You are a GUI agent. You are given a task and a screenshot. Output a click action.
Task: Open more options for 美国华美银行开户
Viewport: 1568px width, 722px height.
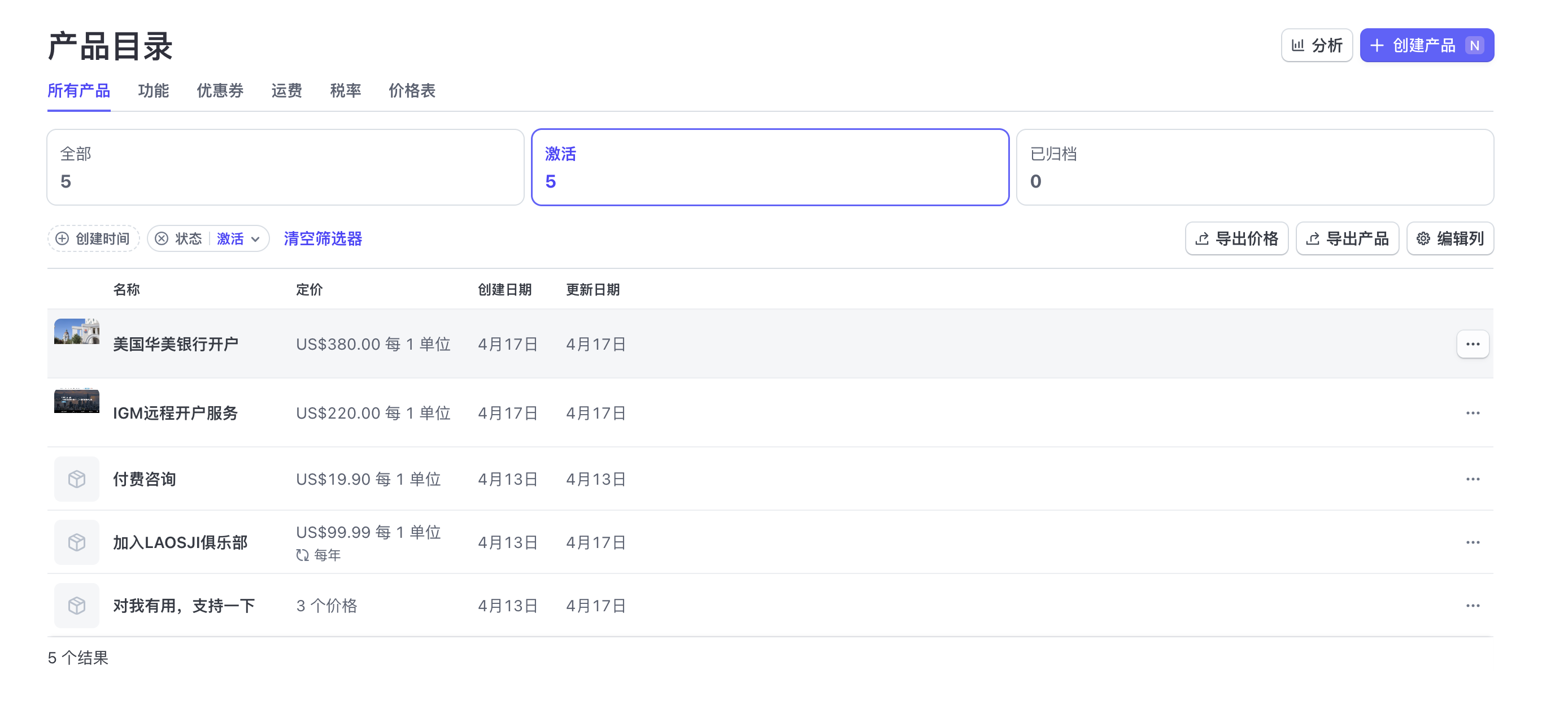pyautogui.click(x=1472, y=344)
